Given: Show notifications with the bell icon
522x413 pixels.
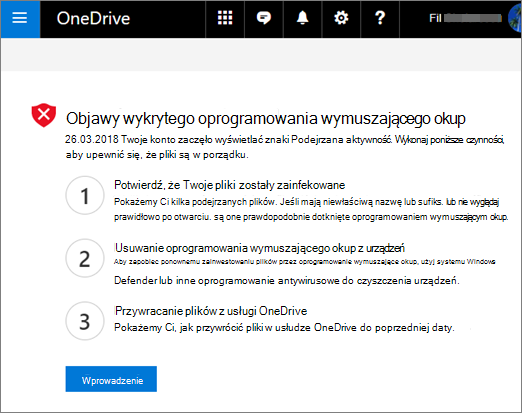Looking at the screenshot, I should pyautogui.click(x=302, y=19).
